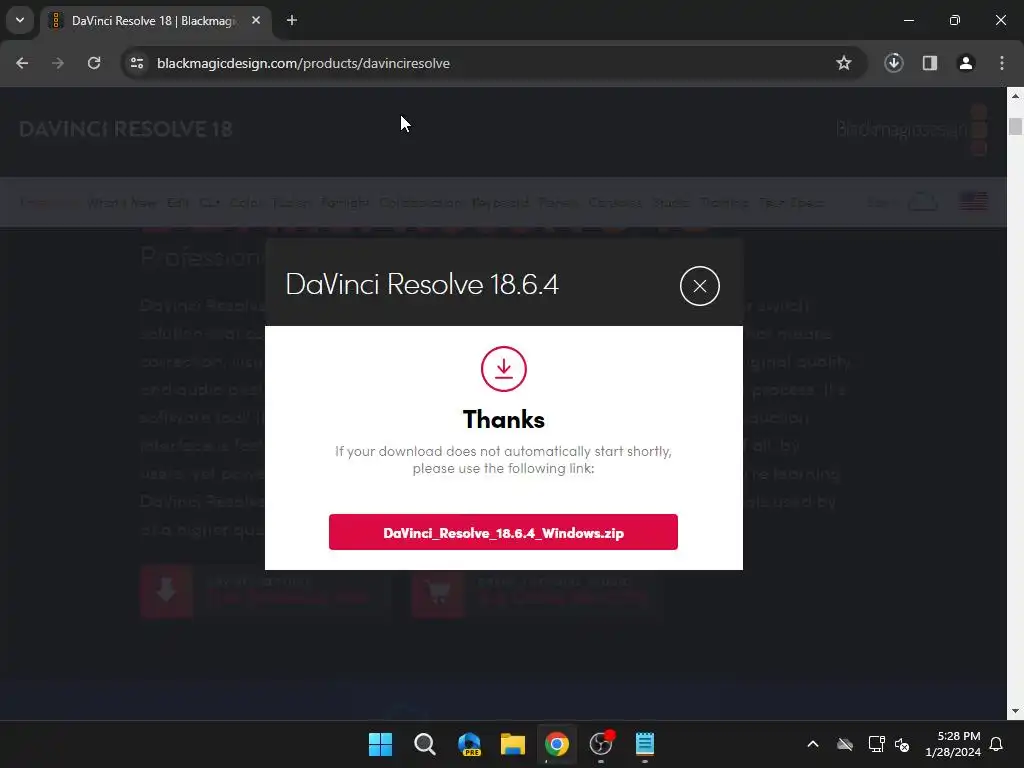
Task: Open a new browser tab
Action: coord(292,21)
